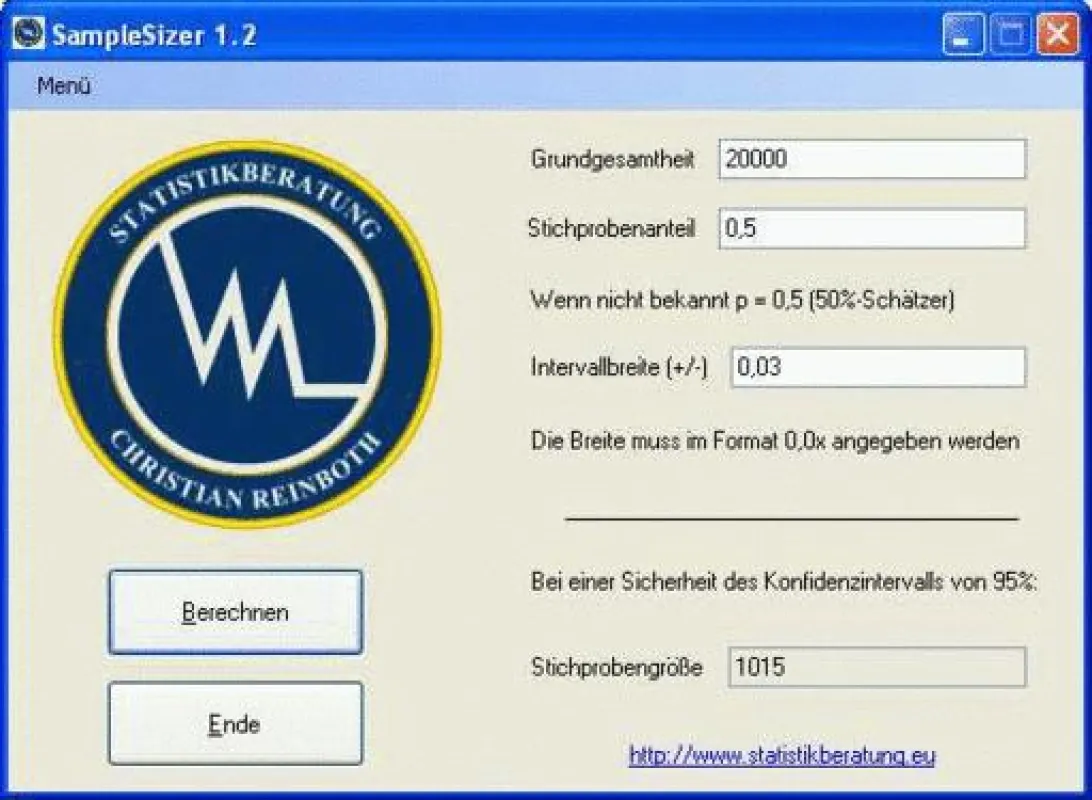Click the label 'Grundgesamtheit'
The image size is (1092, 800).
[612, 159]
